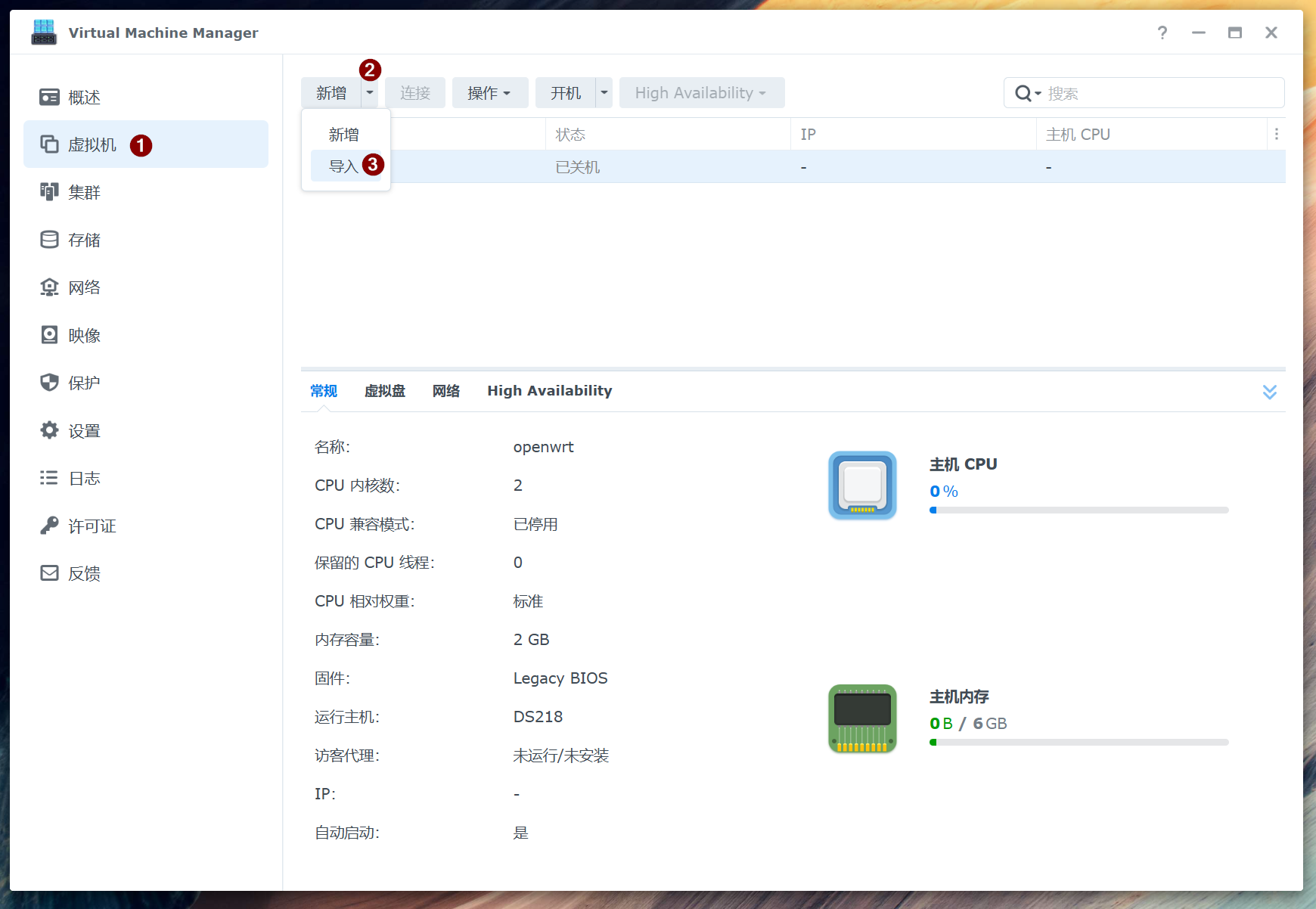1316x909 pixels.
Task: Click the 新增 (Add) button
Action: point(331,92)
